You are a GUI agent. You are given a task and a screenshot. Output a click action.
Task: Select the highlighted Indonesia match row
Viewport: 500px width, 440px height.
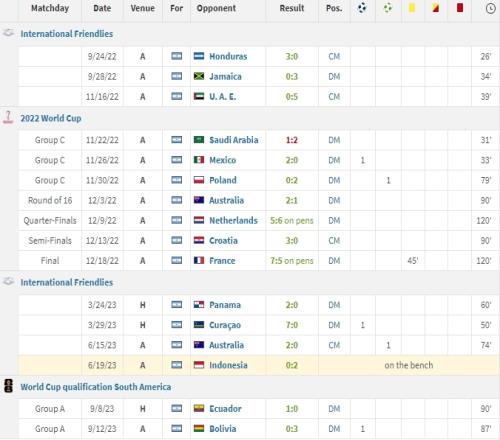pyautogui.click(x=259, y=365)
